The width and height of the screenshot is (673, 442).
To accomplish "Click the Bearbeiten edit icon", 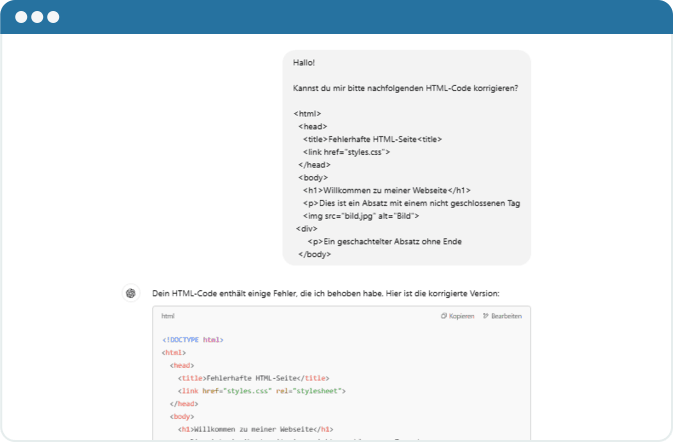I will point(486,316).
